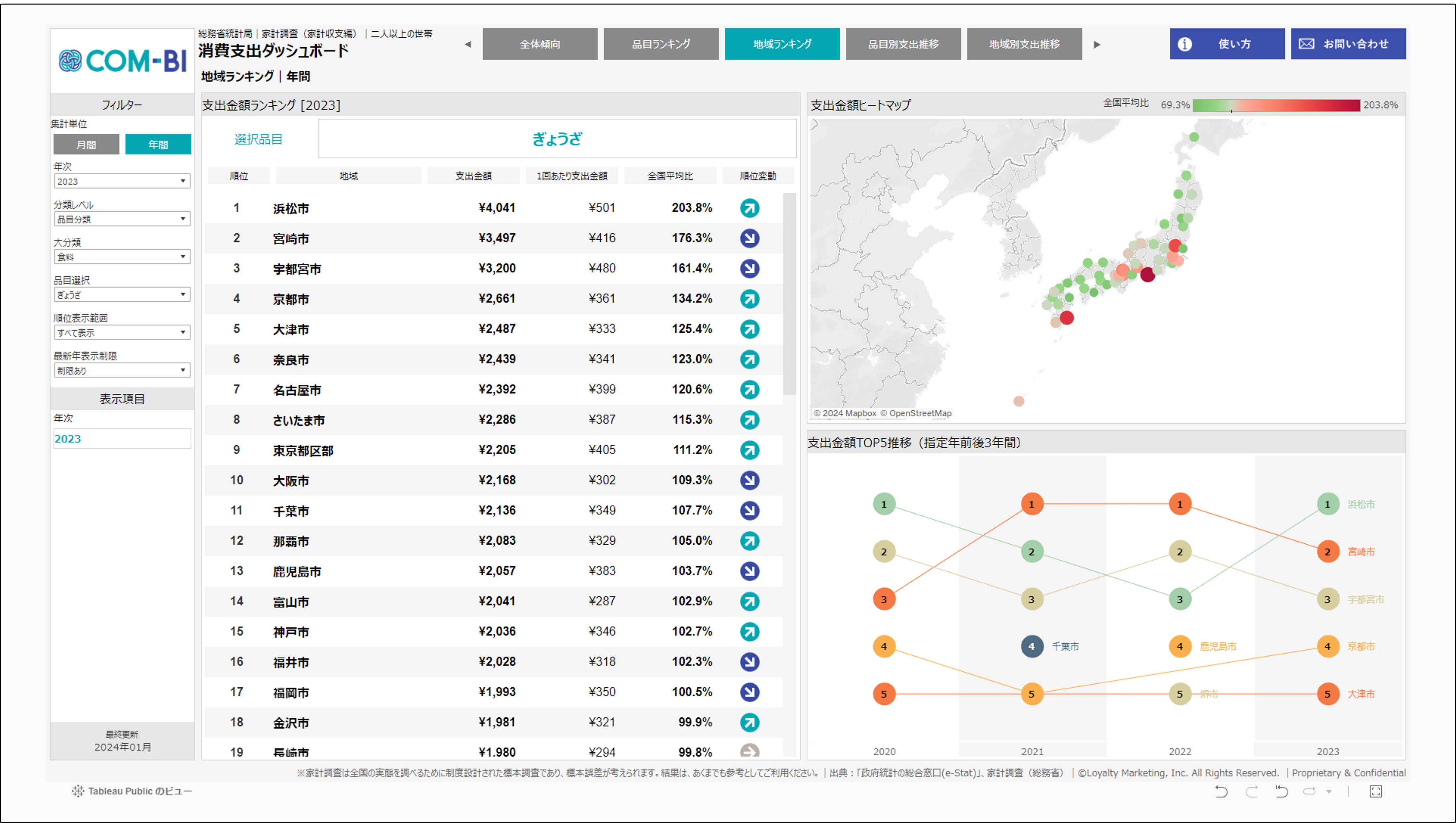Click the downward rank-change icon for 宮崎市
Image resolution: width=1456 pixels, height=823 pixels.
[749, 239]
